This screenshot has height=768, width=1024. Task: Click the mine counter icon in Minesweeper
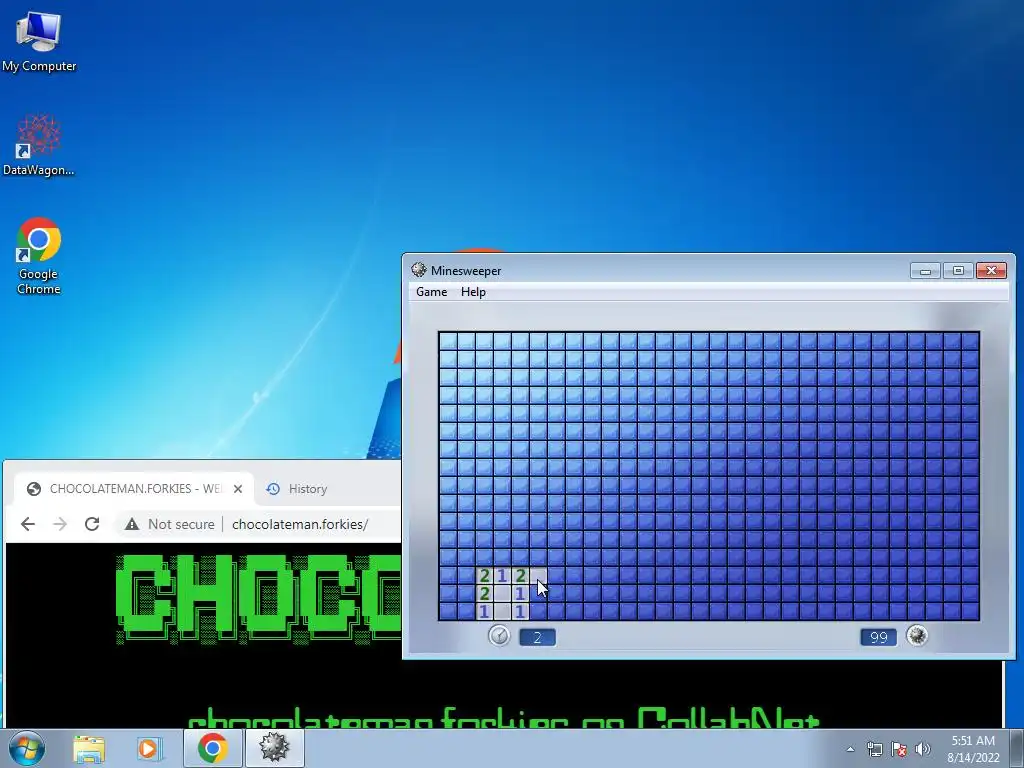click(x=917, y=635)
